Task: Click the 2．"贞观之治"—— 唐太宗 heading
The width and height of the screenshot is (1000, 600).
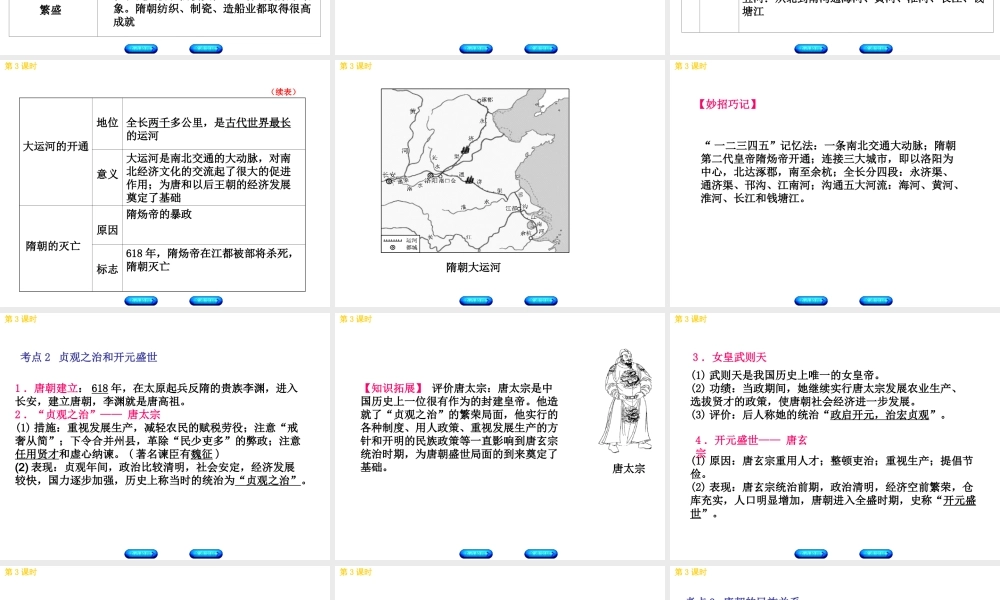Action: point(87,414)
